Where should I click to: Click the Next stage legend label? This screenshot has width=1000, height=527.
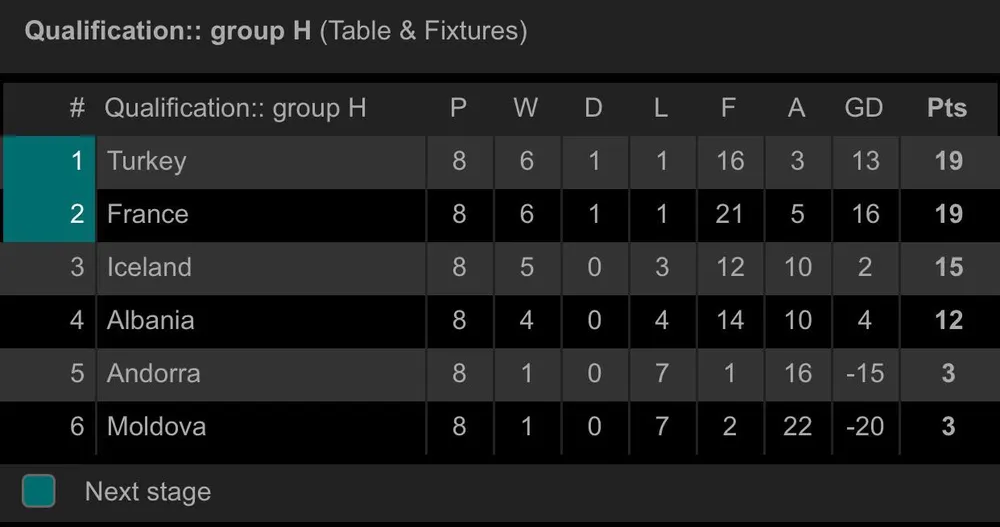pyautogui.click(x=148, y=492)
